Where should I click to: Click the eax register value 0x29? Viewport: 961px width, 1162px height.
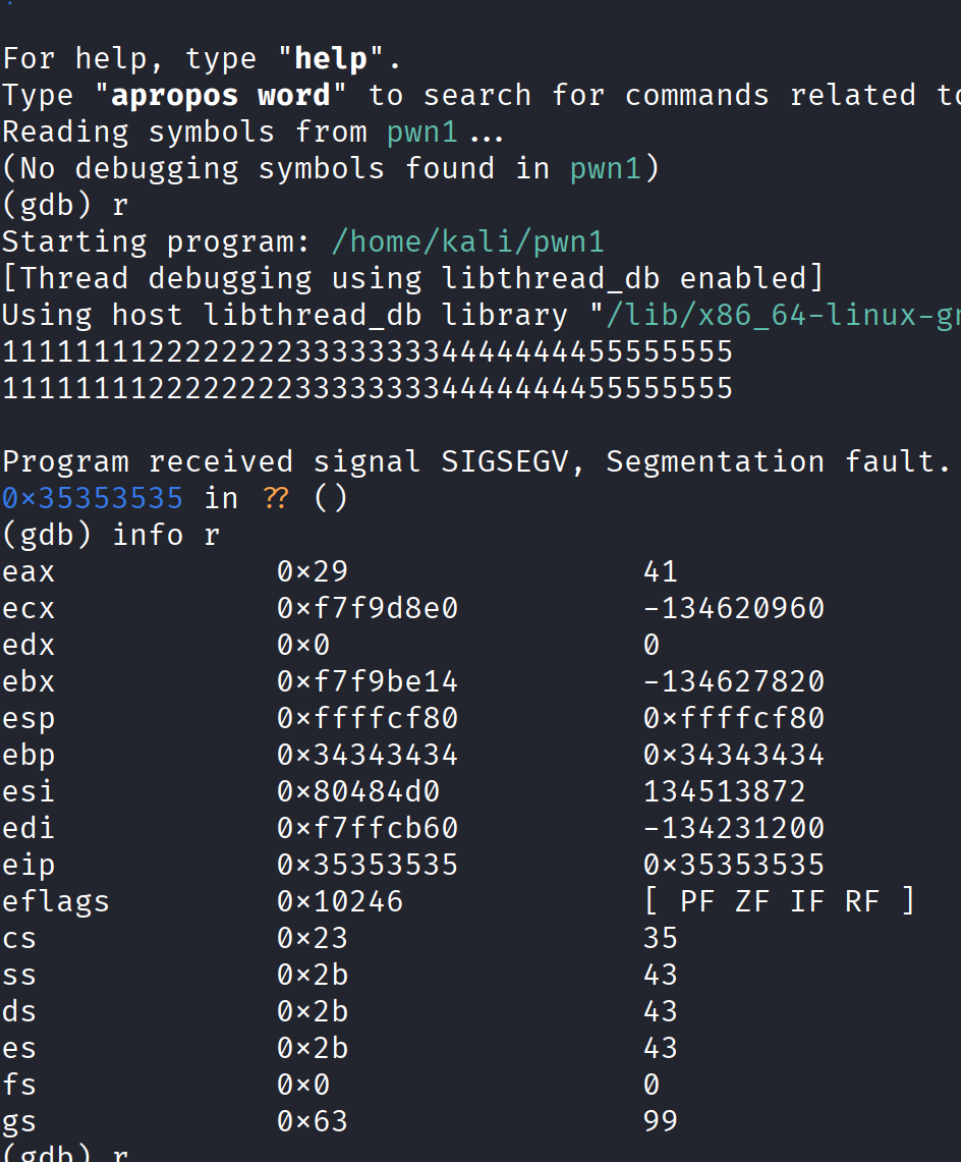tap(312, 572)
